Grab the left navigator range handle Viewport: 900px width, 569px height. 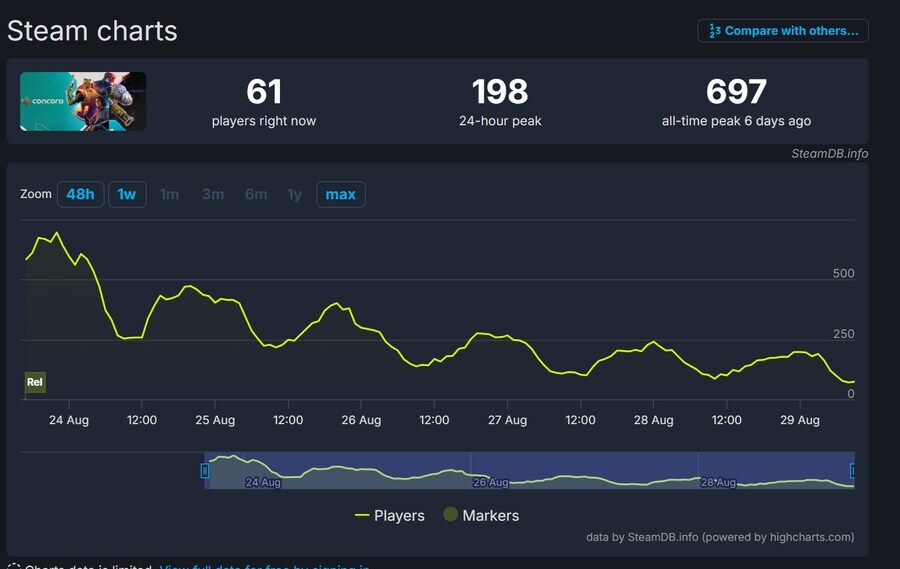click(205, 471)
